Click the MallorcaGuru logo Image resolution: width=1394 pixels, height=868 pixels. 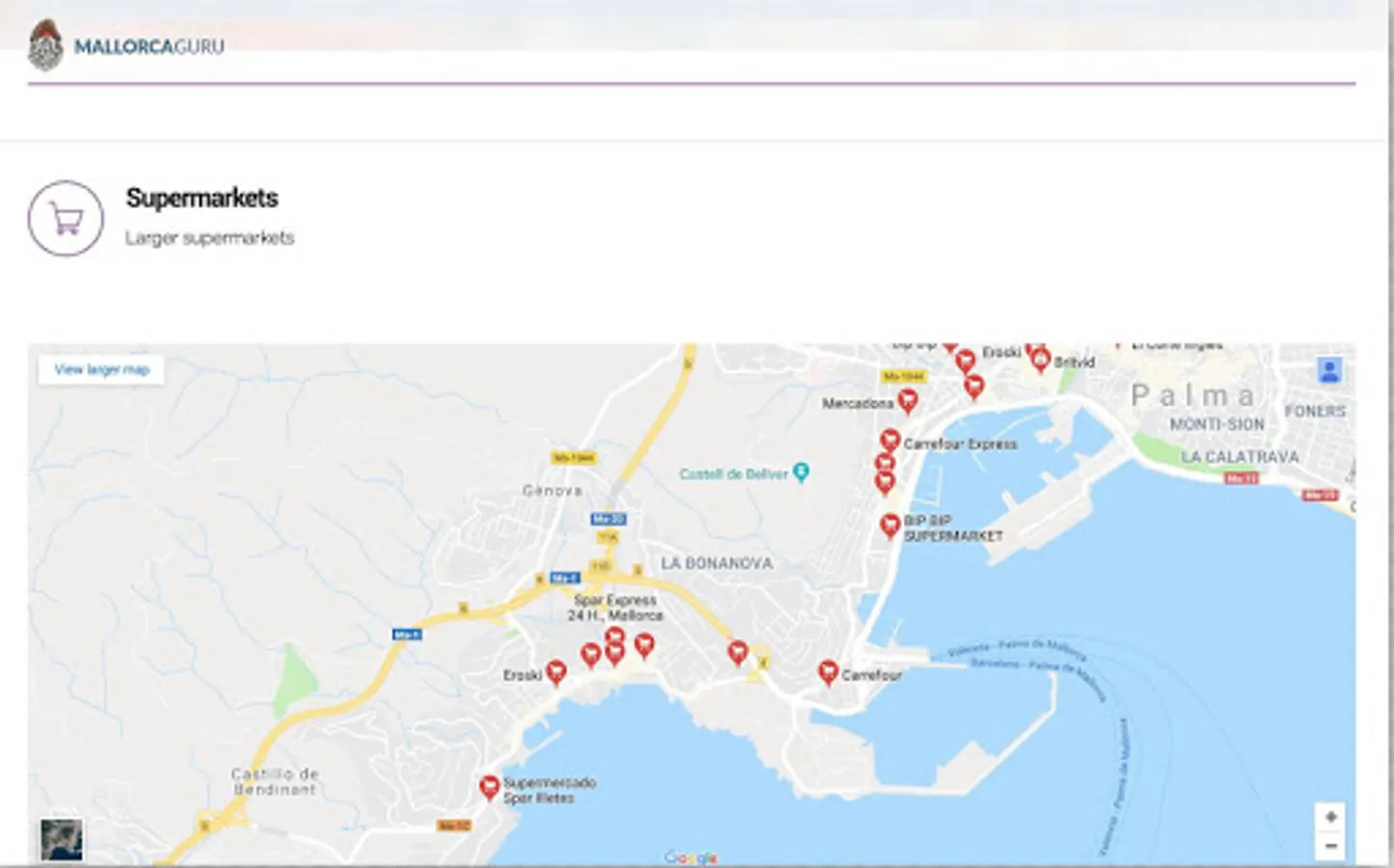(45, 45)
